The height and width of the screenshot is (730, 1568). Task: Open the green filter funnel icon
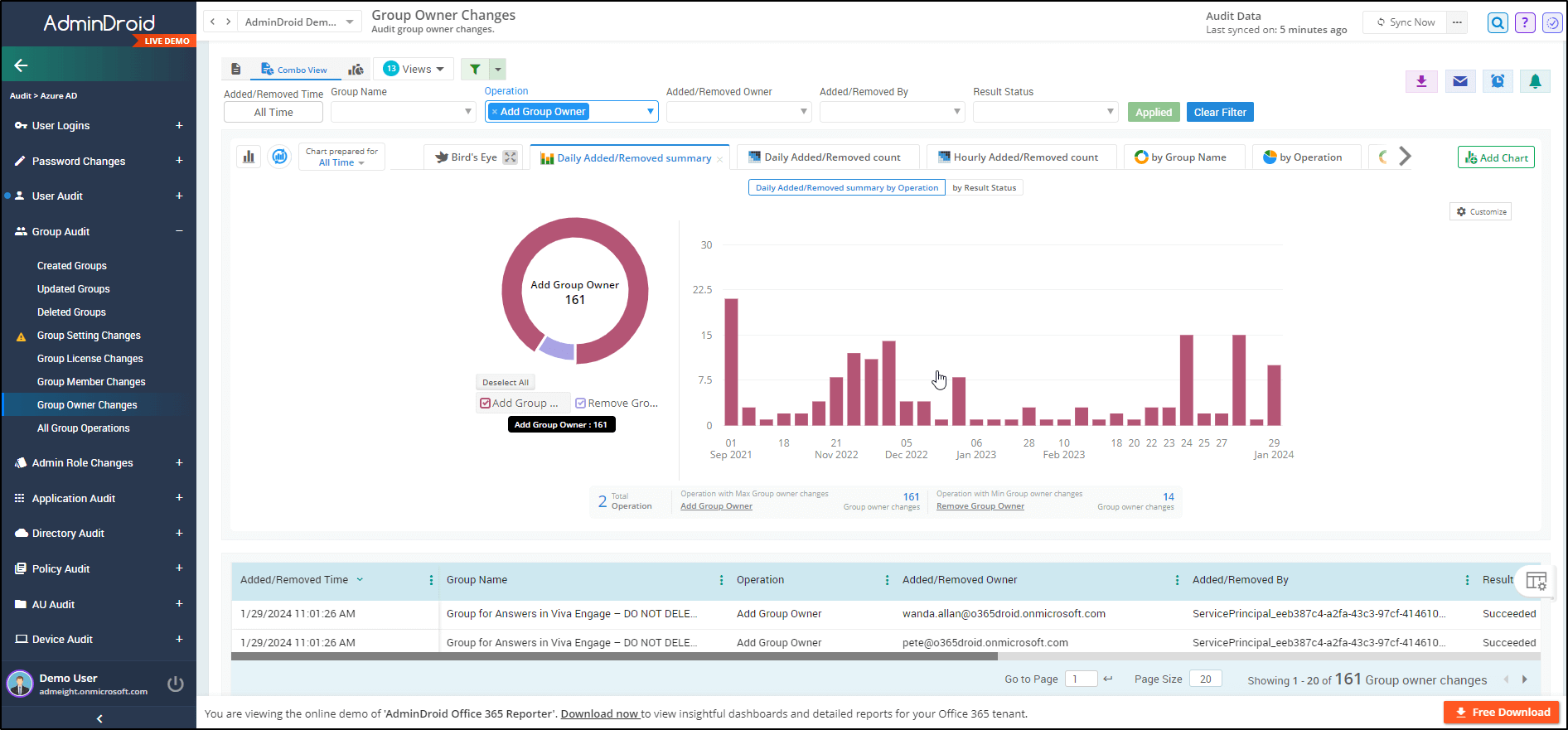(475, 70)
